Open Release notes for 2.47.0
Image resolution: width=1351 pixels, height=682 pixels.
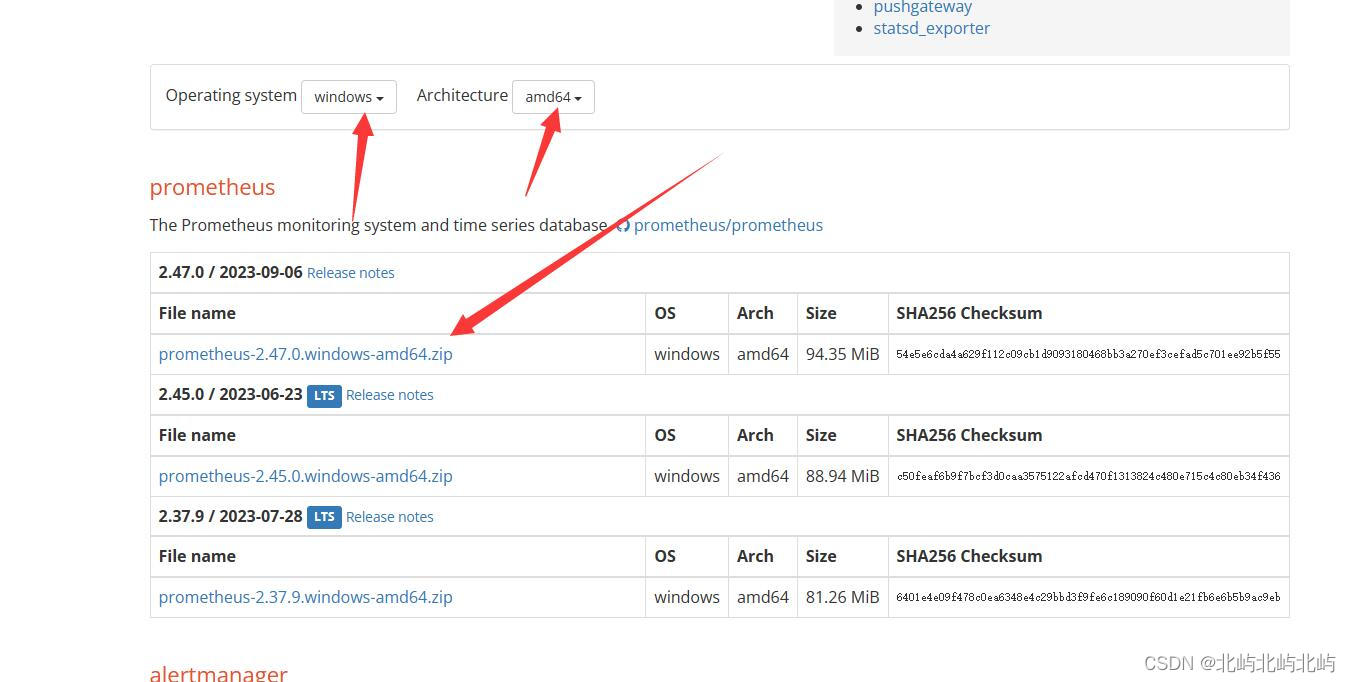[351, 273]
